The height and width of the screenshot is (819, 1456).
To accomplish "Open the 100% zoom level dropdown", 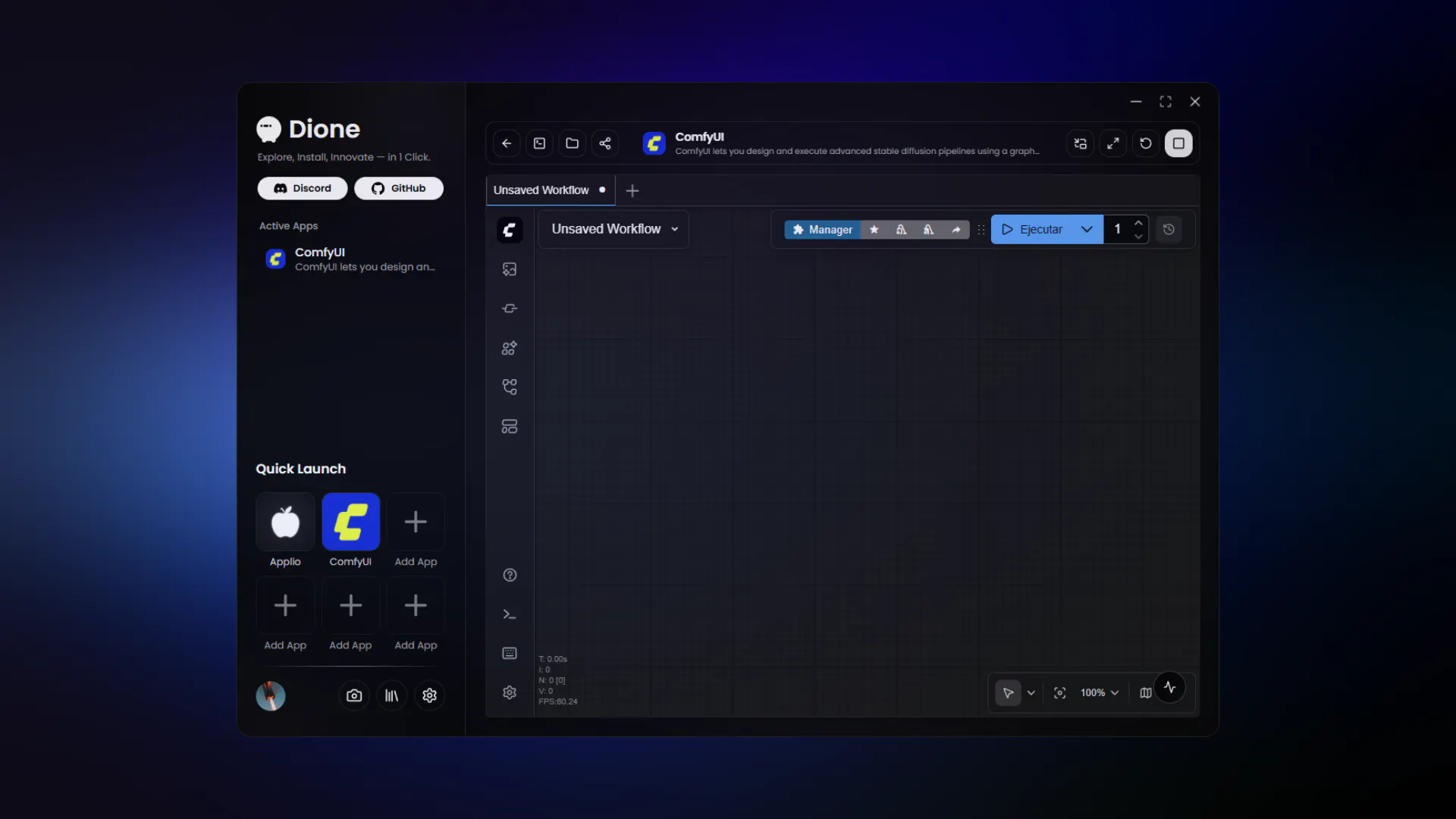I will click(1100, 693).
